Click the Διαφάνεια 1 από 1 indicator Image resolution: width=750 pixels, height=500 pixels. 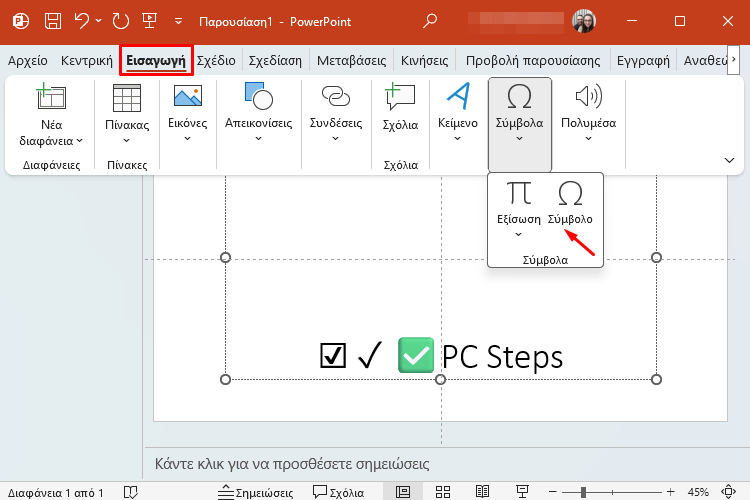(55, 492)
